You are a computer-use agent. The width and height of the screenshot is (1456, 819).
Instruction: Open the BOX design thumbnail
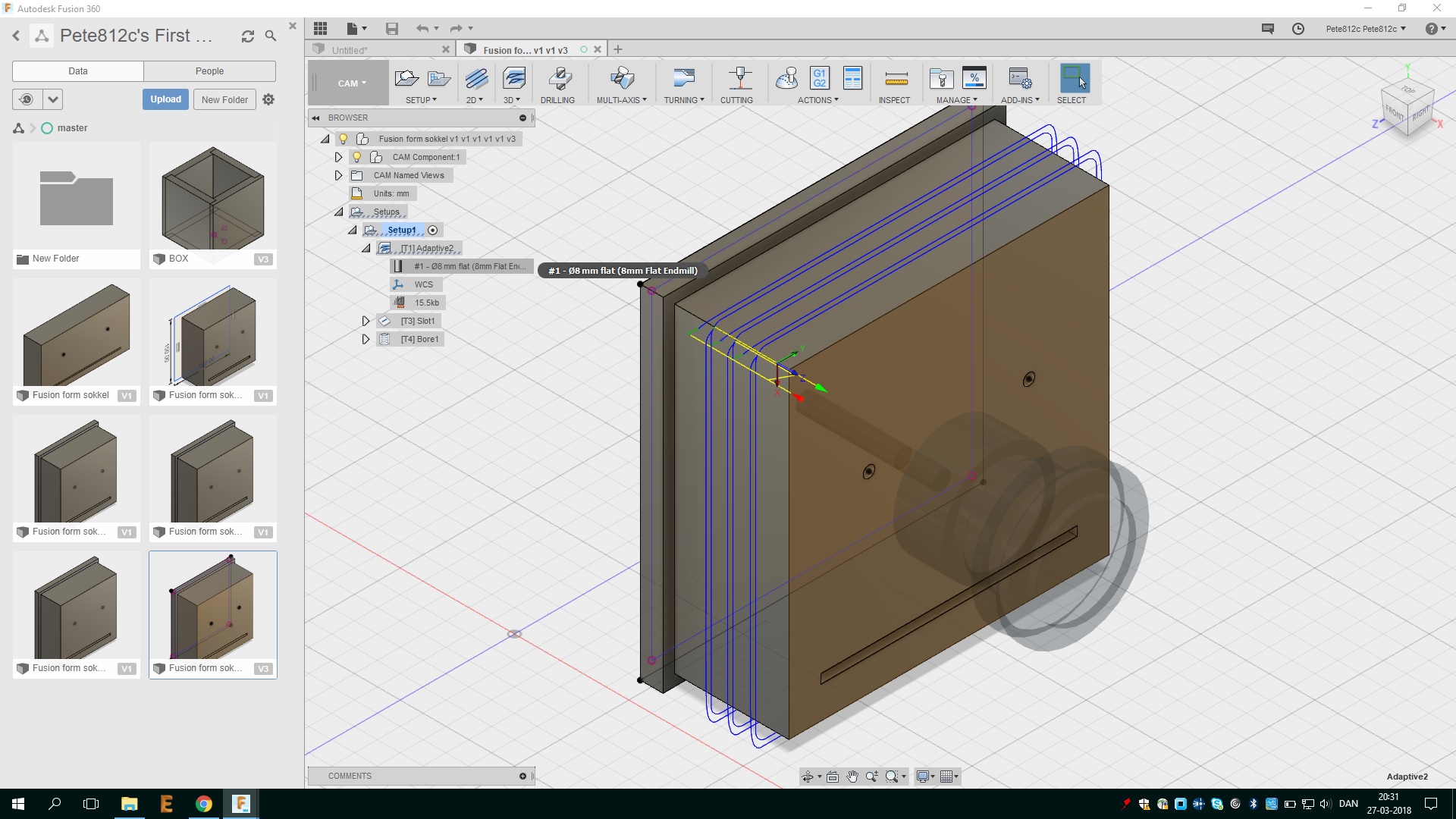(213, 197)
